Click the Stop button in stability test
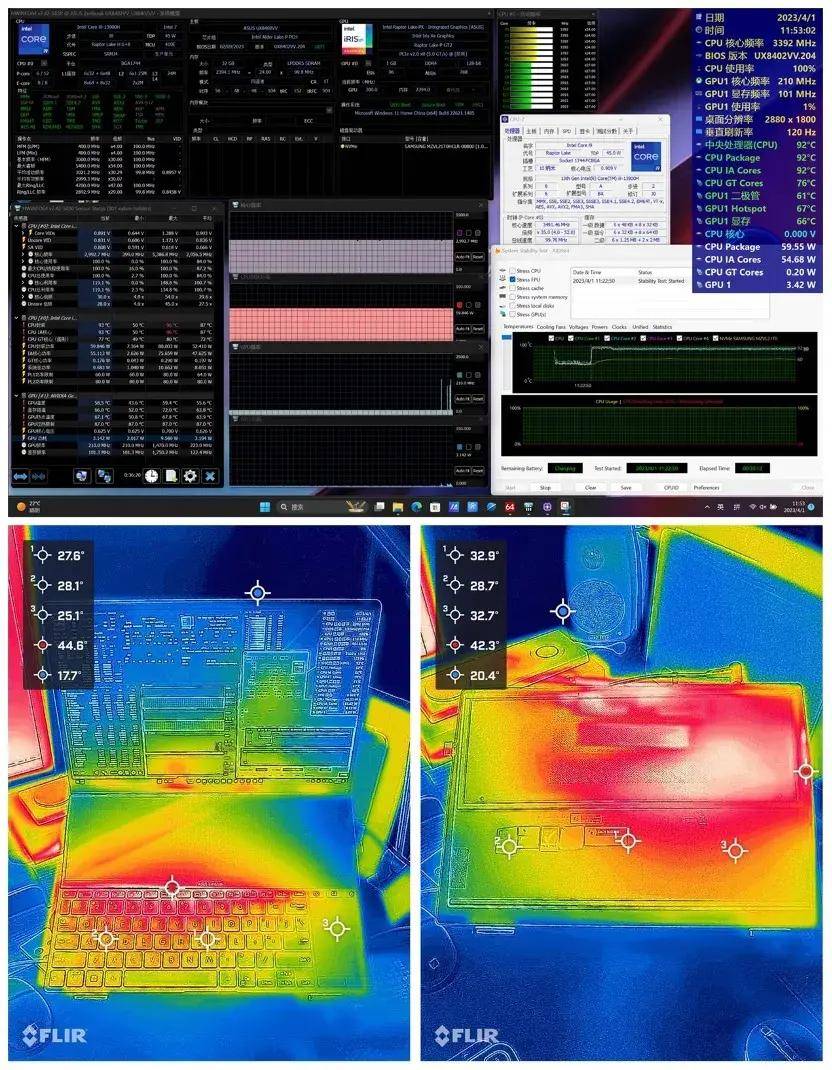 (x=545, y=488)
